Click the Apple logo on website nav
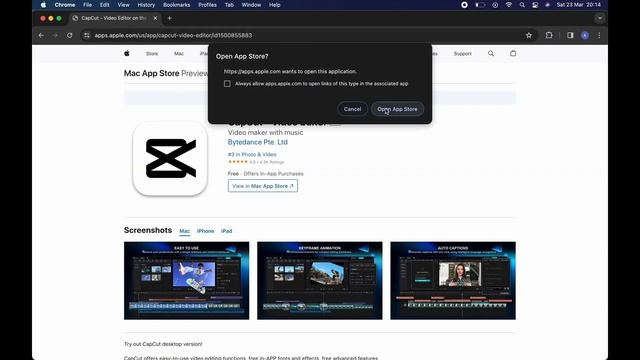The width and height of the screenshot is (640, 360). tap(127, 53)
